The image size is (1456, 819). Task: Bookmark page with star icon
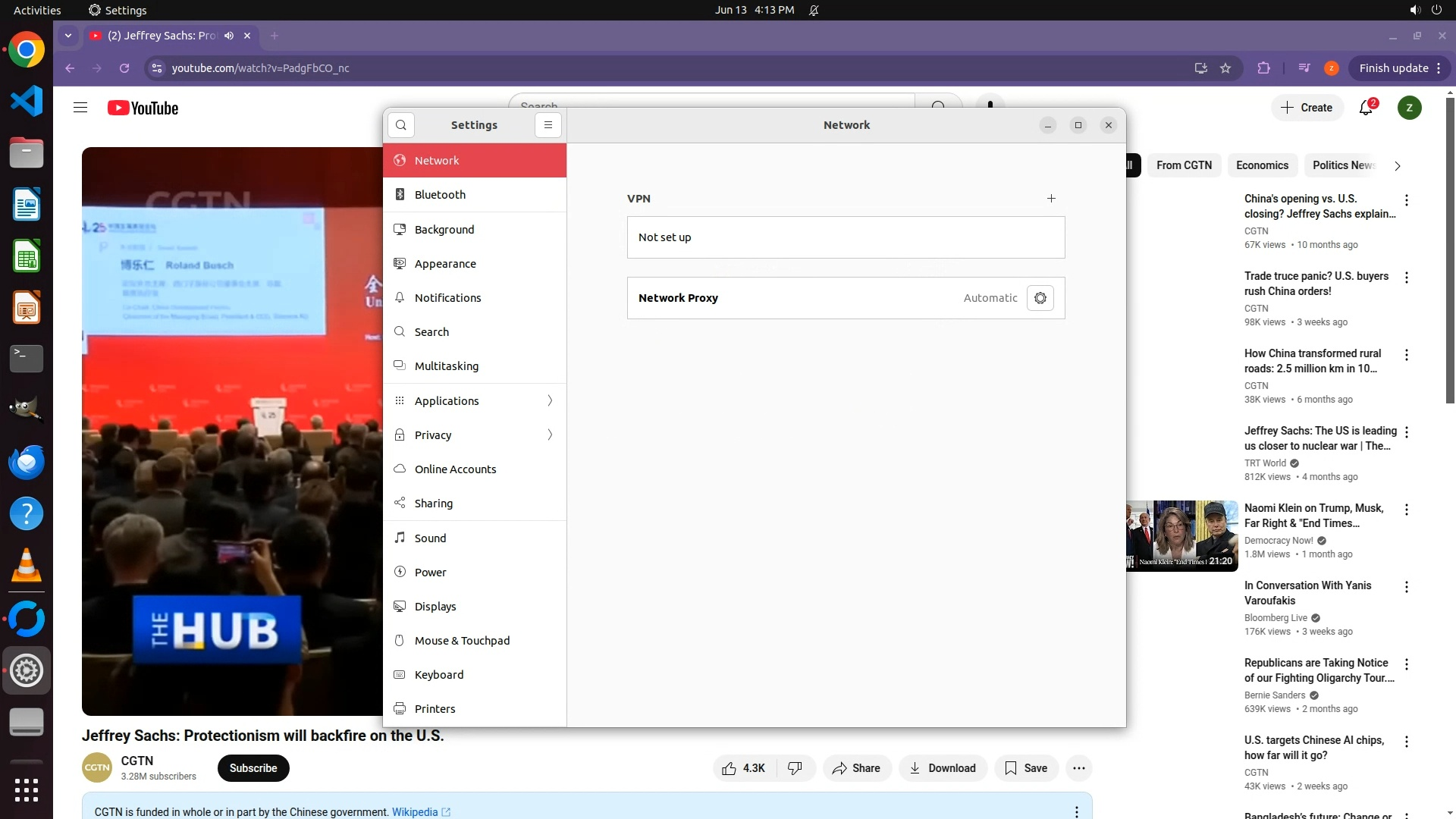(x=1225, y=68)
